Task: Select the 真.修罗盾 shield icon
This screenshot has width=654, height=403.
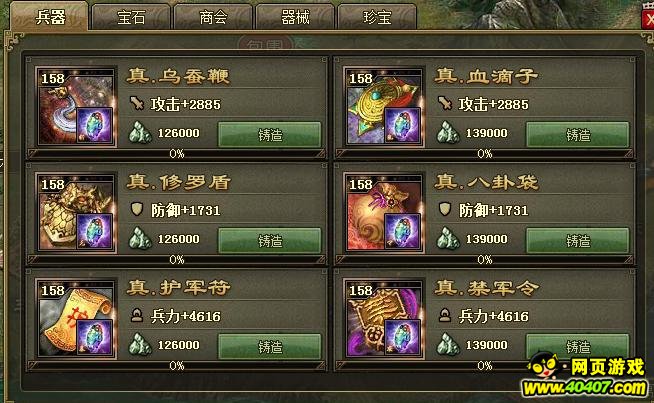Action: click(x=76, y=214)
